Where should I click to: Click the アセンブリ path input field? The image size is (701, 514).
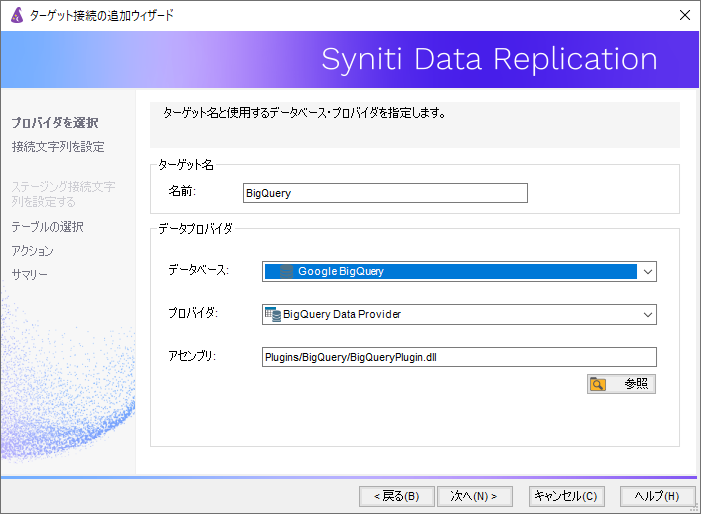click(x=459, y=357)
